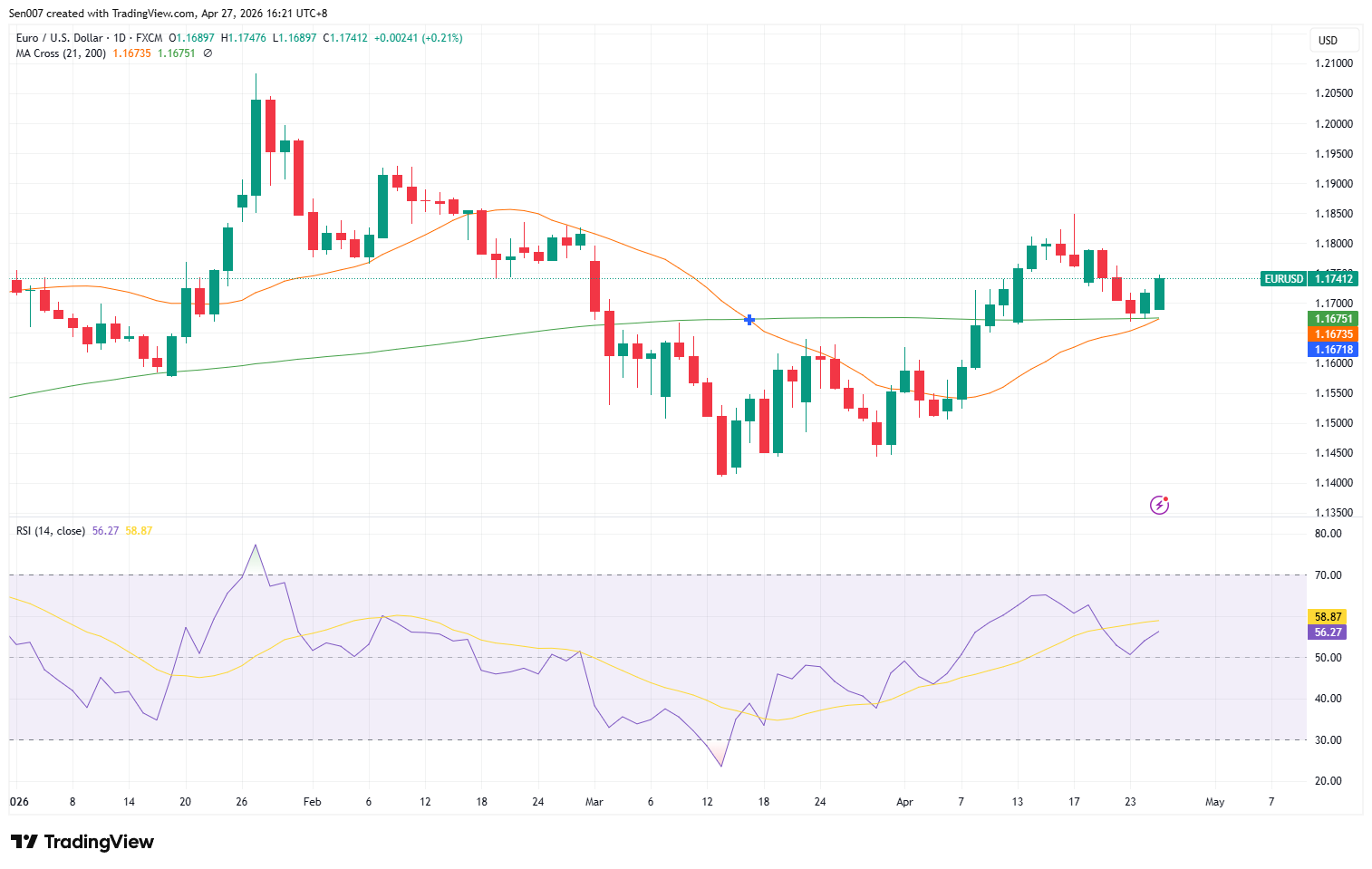Screen dimensions: 1372x869
Task: Click the TradingView logo in the bottom left
Action: (x=82, y=842)
